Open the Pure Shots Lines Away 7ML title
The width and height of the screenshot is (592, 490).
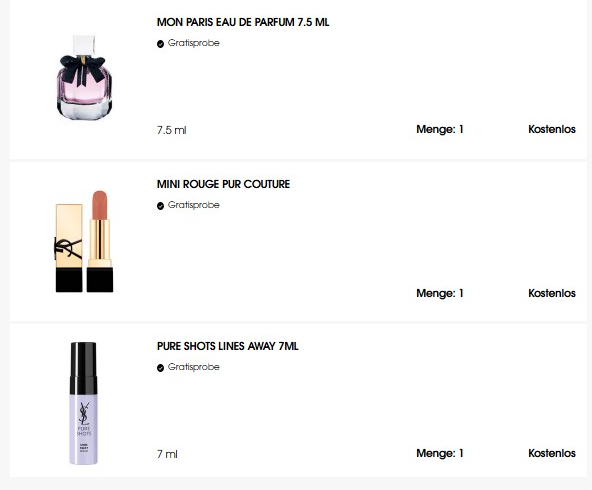[x=228, y=346]
